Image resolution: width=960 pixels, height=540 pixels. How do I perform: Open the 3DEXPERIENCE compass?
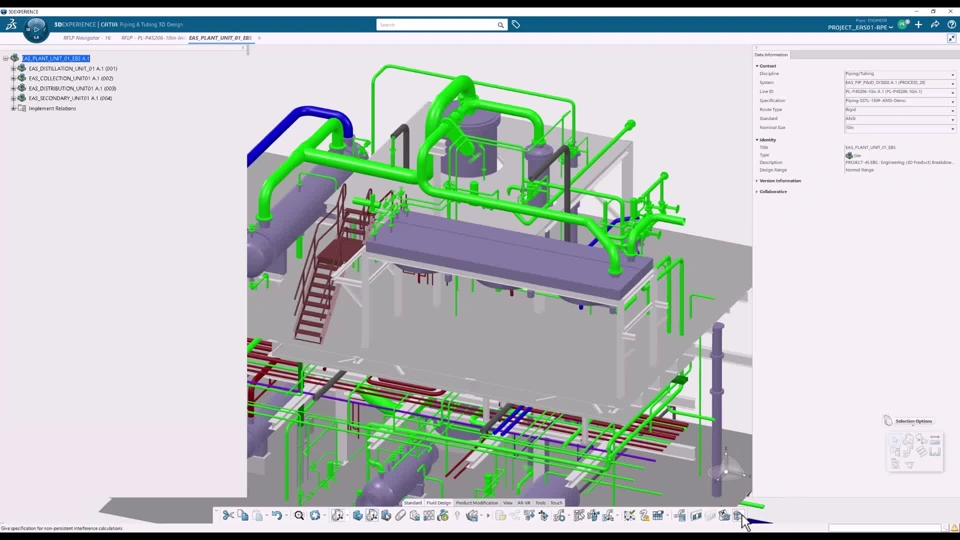pos(36,29)
